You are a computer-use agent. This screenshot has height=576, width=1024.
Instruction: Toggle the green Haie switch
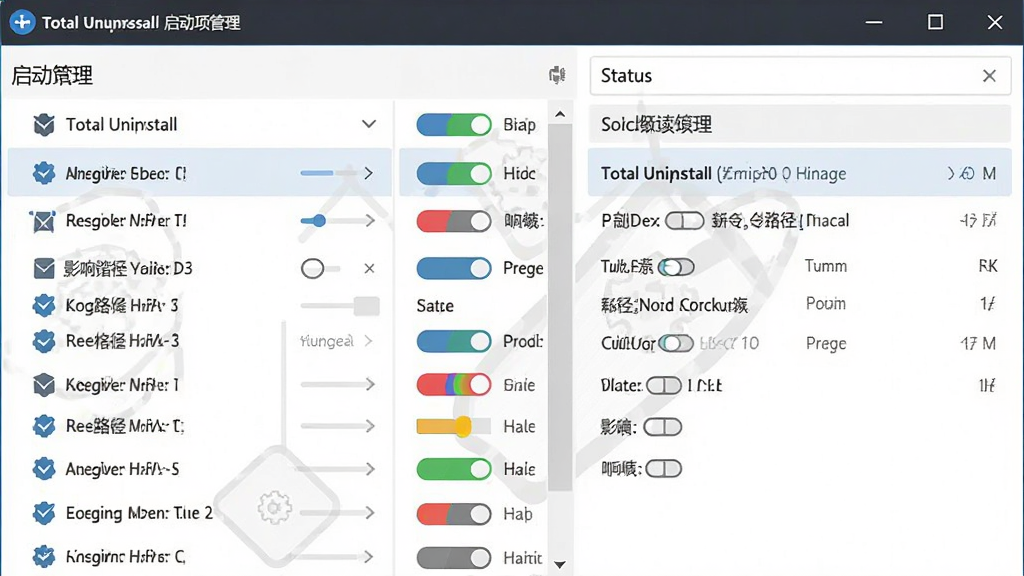[454, 469]
